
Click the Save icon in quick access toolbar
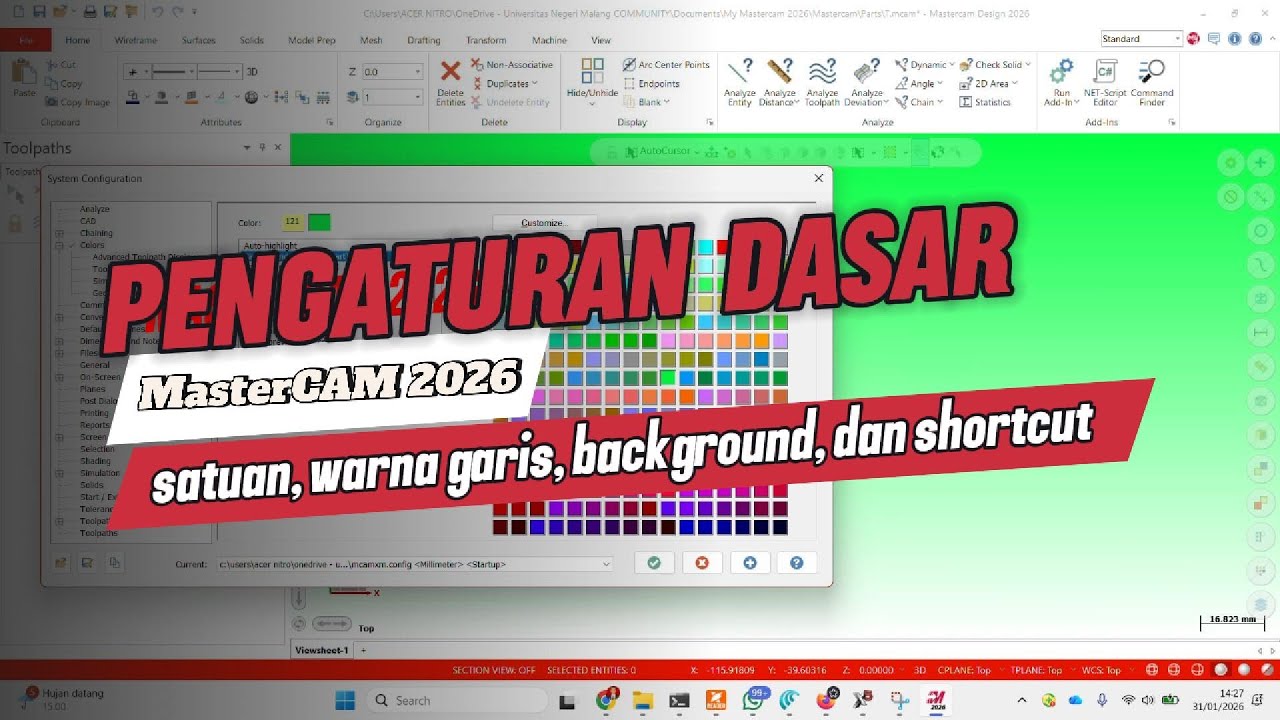40,13
